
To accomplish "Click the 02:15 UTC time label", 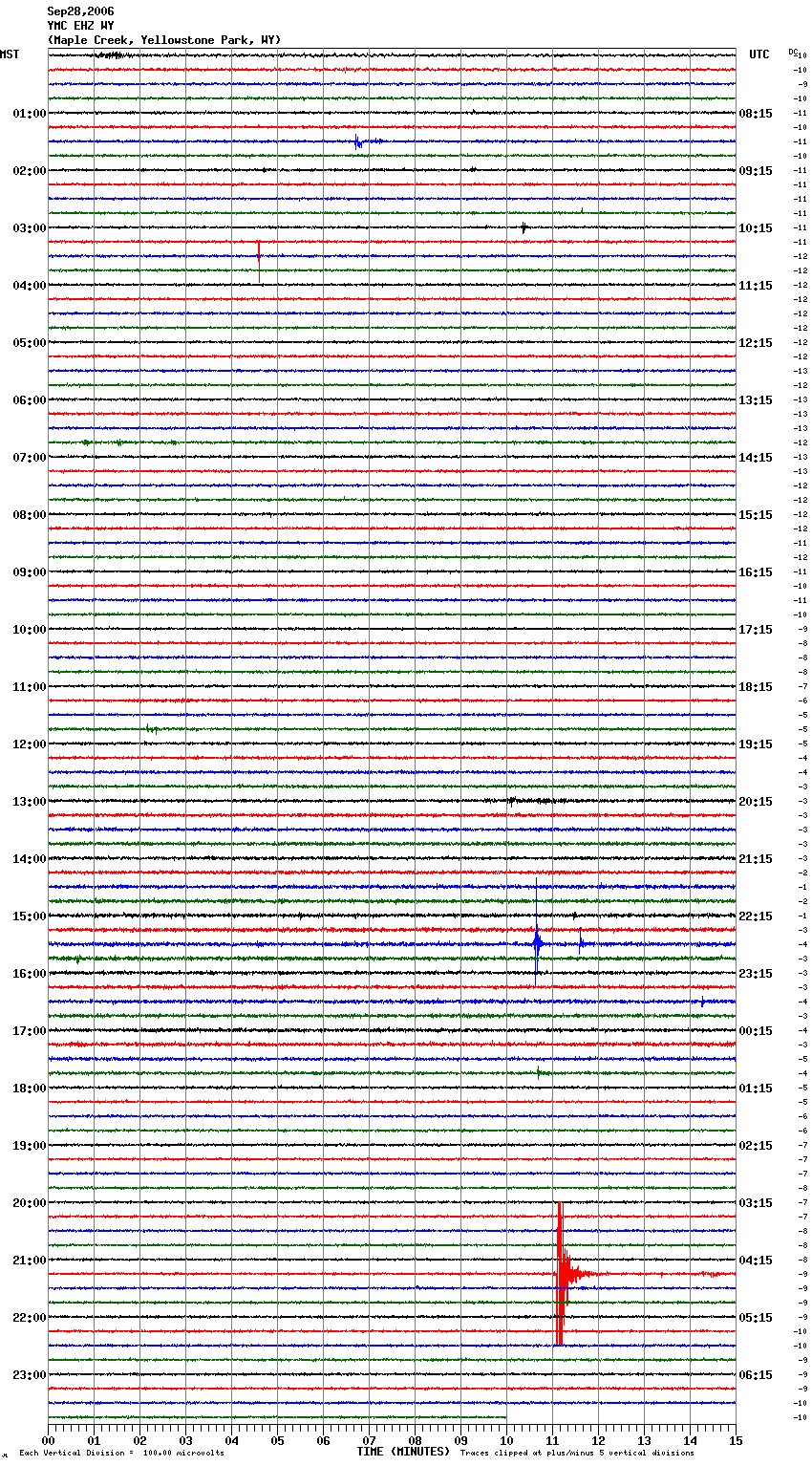I will pos(756,1146).
